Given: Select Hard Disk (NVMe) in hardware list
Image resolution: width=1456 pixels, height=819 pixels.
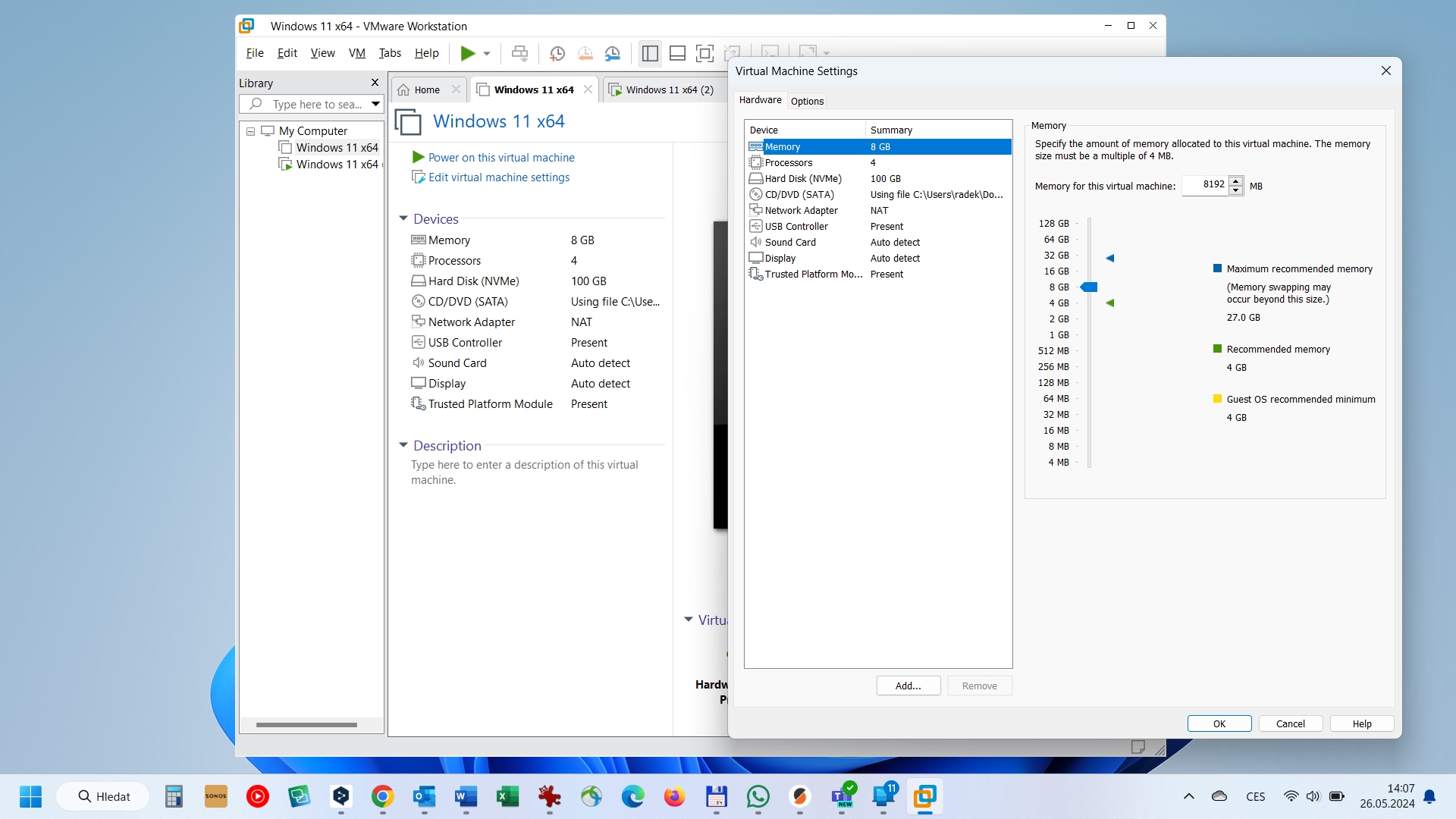Looking at the screenshot, I should pos(878,178).
